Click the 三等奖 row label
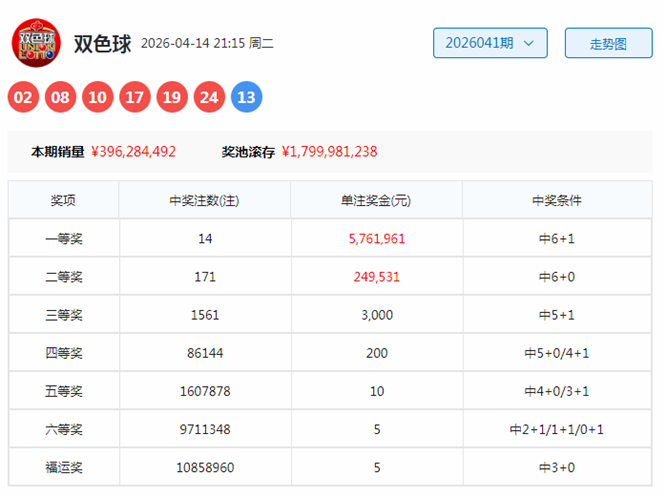Viewport: 664px width, 494px height. tap(64, 315)
